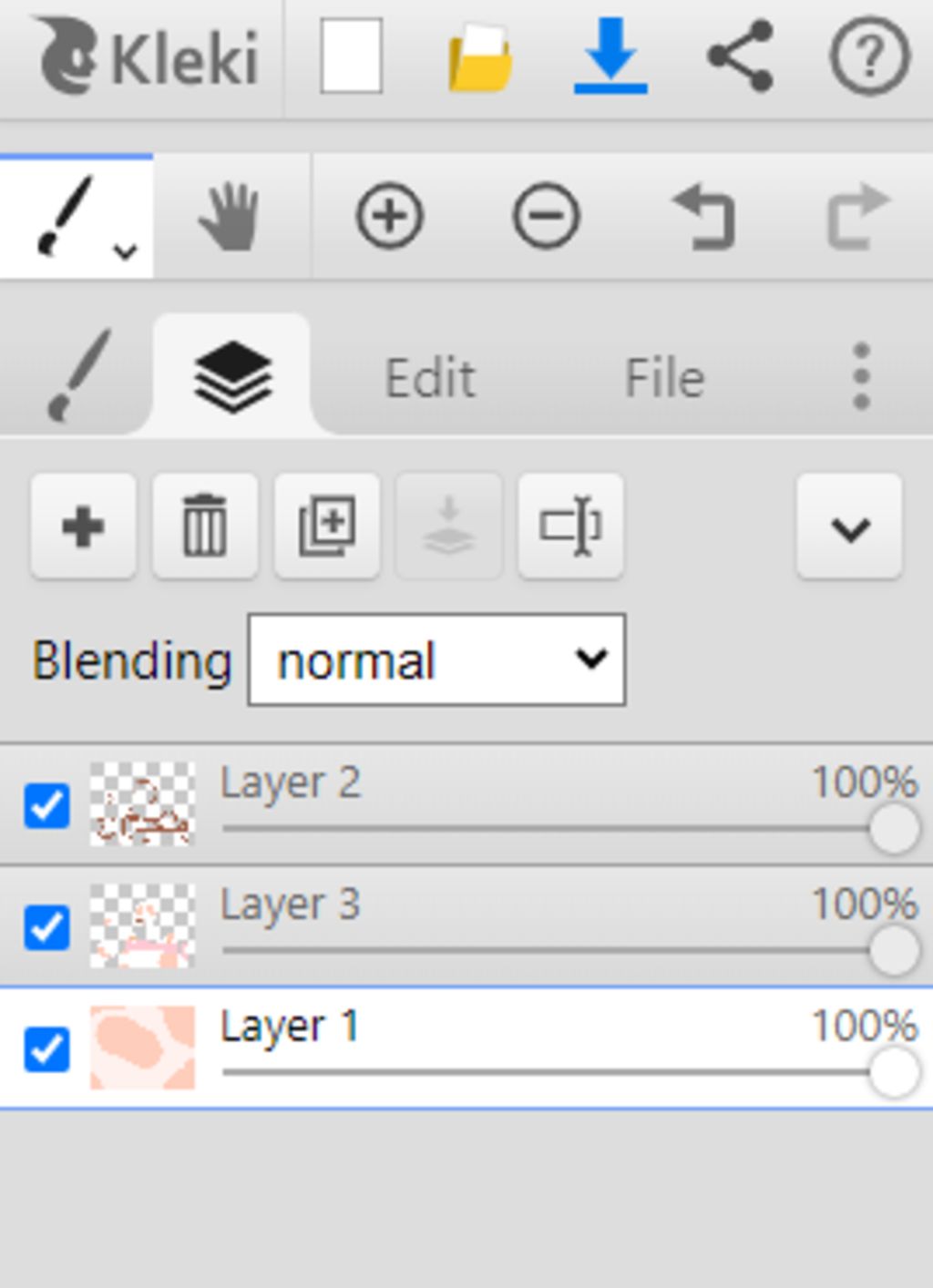This screenshot has height=1288, width=933.
Task: Uncheck Layer 1 visibility checkbox
Action: pyautogui.click(x=47, y=1048)
